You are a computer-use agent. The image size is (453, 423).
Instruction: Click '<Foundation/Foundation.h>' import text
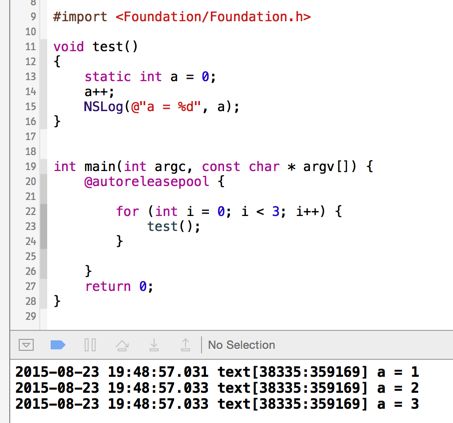tap(213, 17)
